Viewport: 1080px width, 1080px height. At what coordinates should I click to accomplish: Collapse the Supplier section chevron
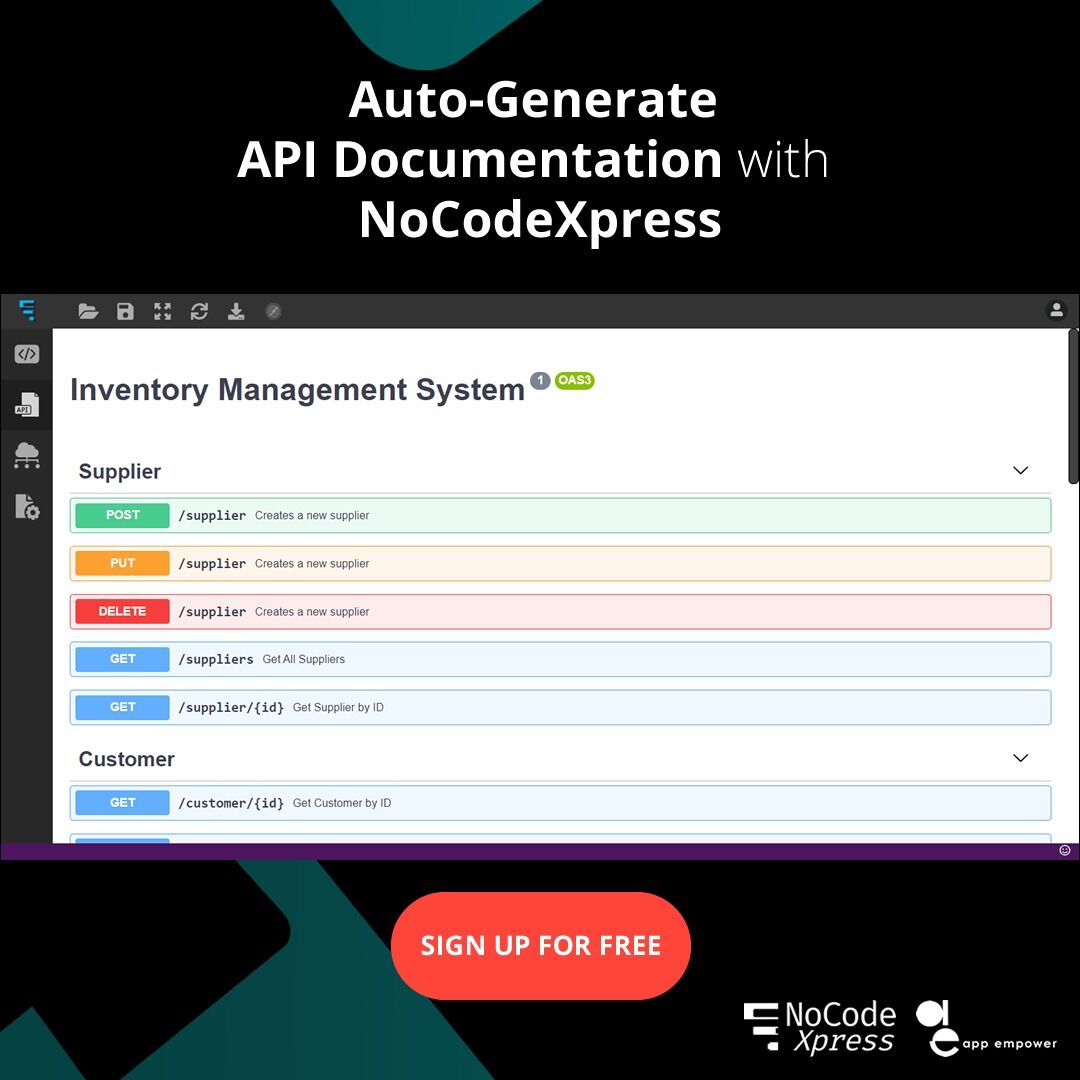1021,470
